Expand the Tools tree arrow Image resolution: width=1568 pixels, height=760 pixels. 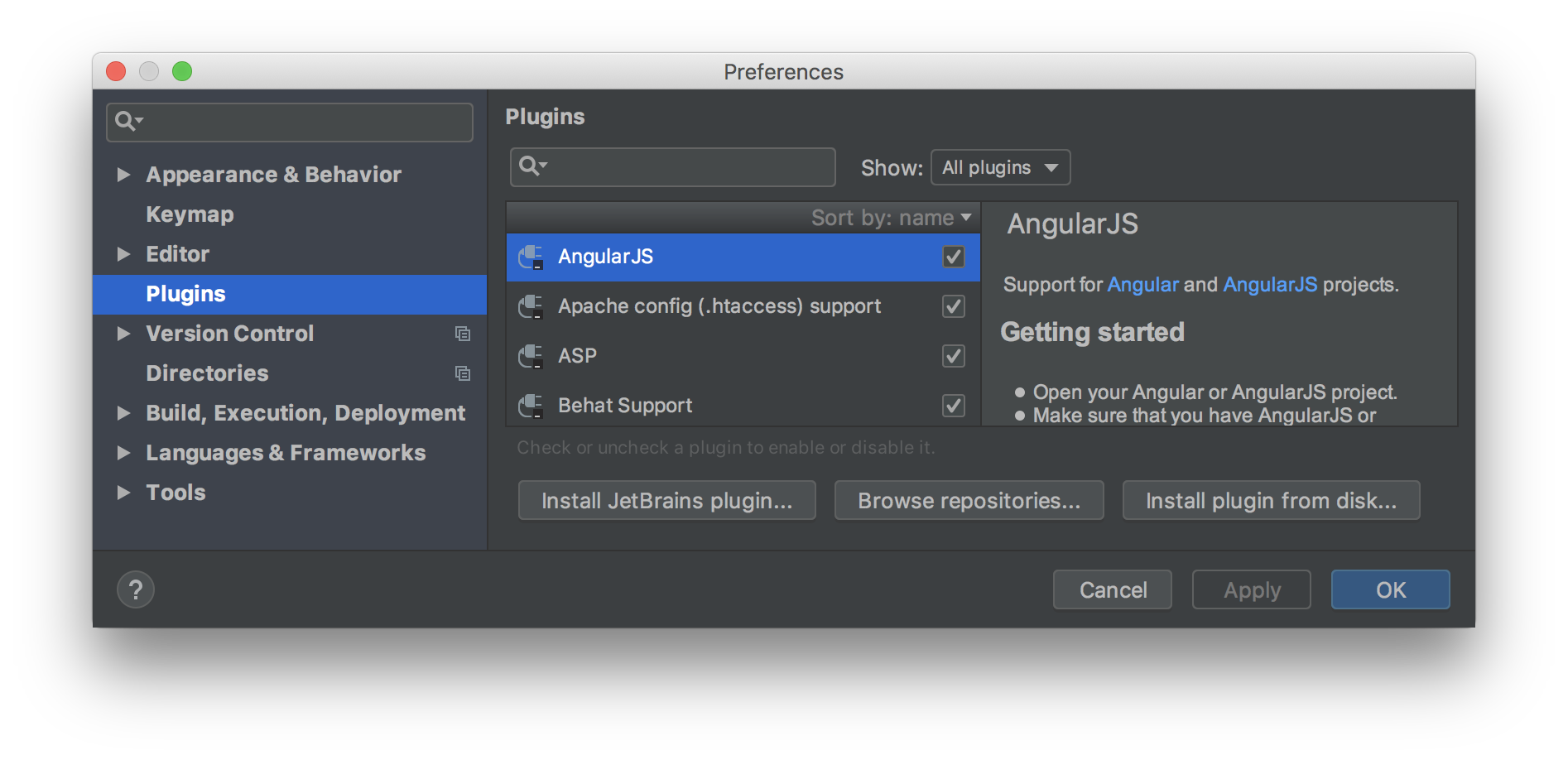coord(123,493)
